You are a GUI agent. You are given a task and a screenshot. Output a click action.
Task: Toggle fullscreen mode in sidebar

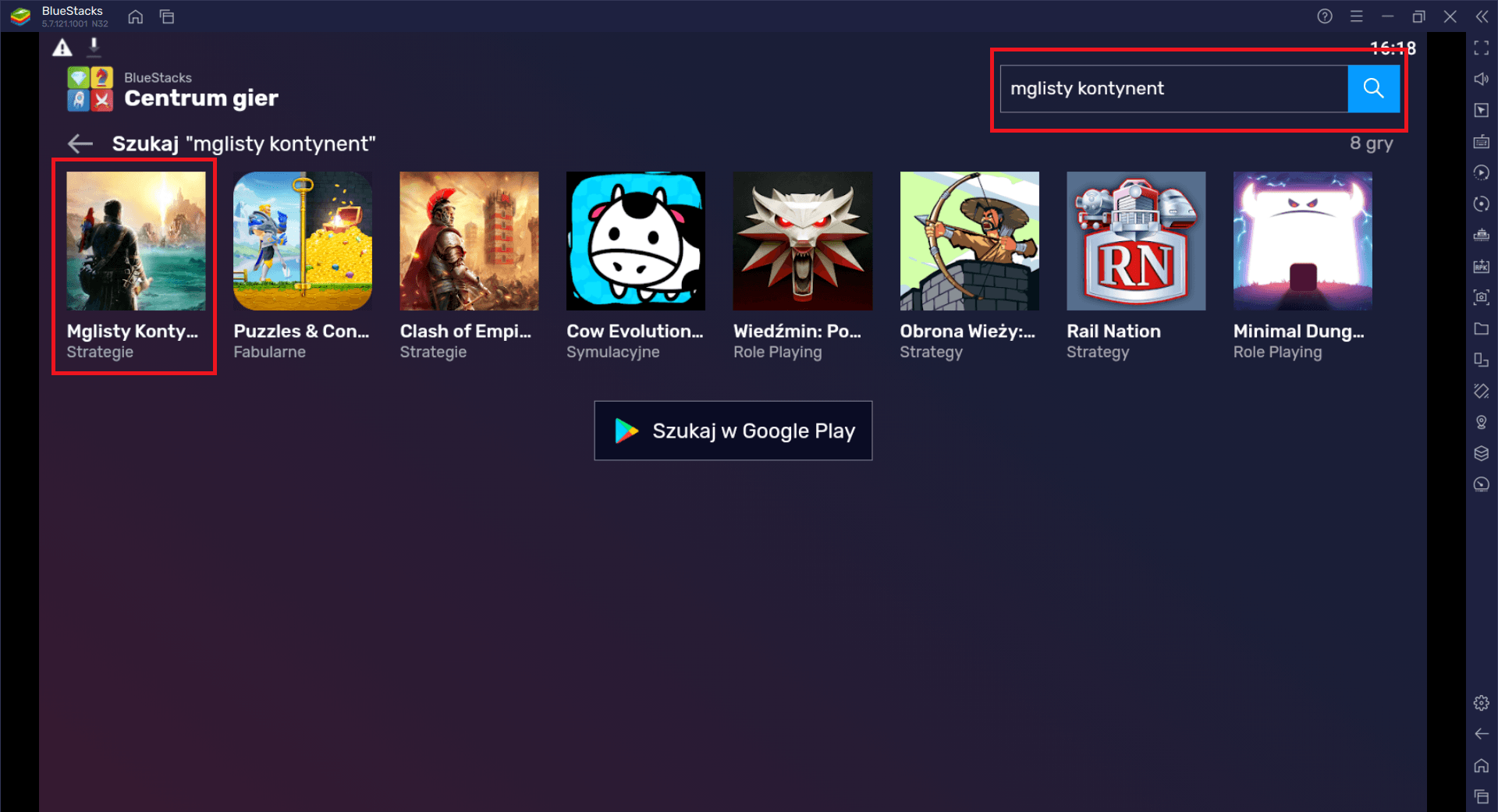(x=1481, y=48)
